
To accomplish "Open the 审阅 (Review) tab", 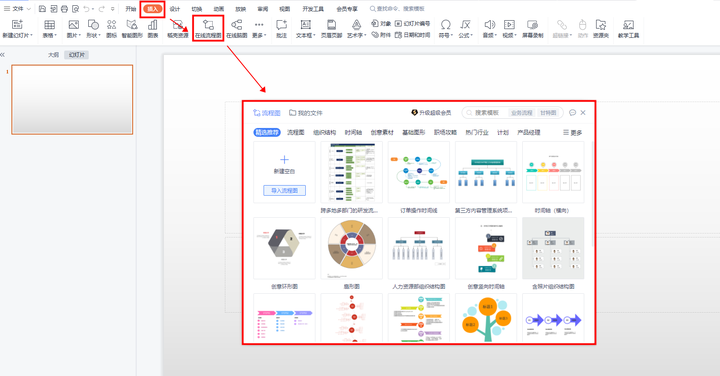I will [x=263, y=9].
